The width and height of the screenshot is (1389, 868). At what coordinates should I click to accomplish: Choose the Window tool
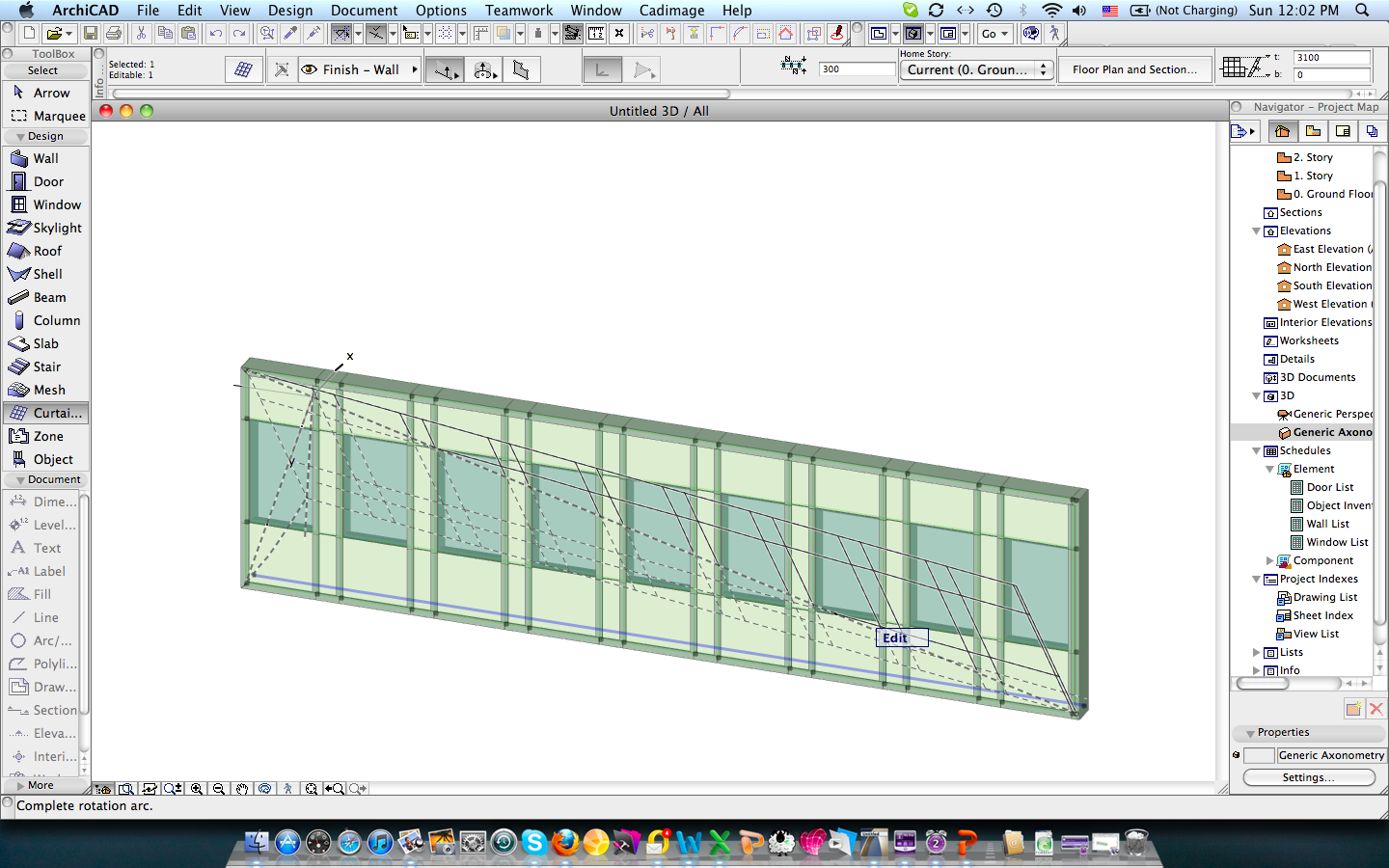click(x=45, y=204)
